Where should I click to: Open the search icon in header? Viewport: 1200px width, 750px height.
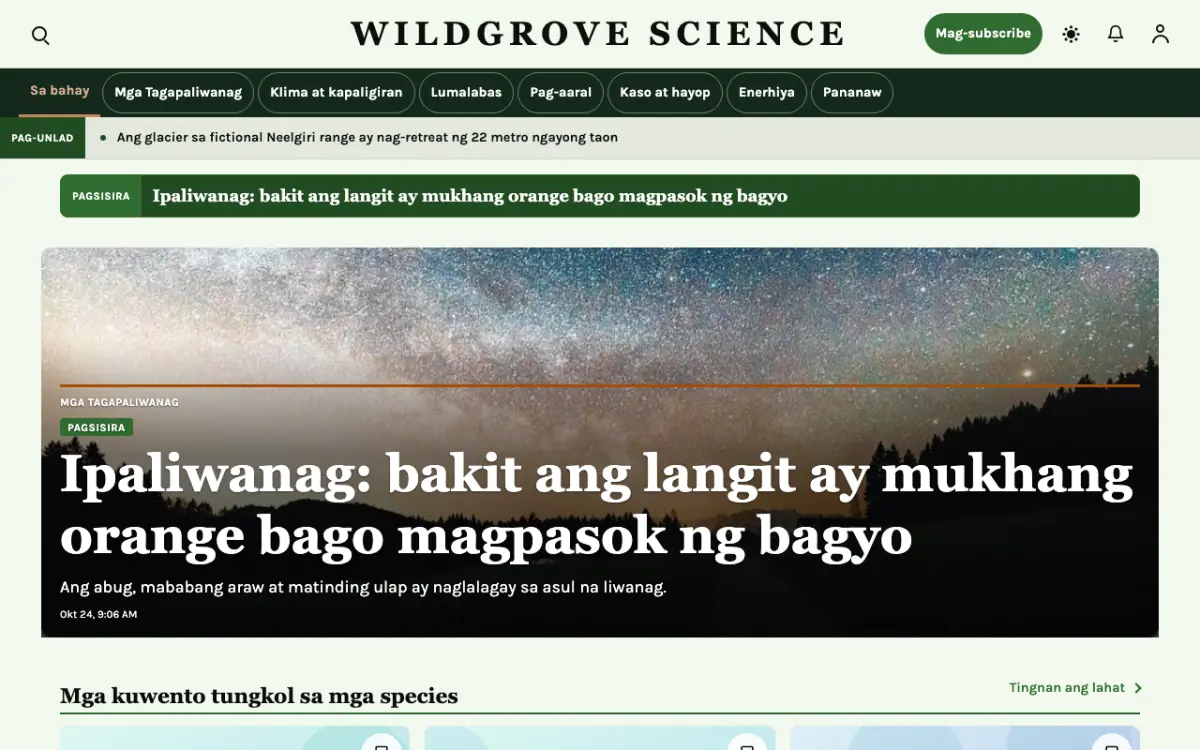pyautogui.click(x=40, y=35)
